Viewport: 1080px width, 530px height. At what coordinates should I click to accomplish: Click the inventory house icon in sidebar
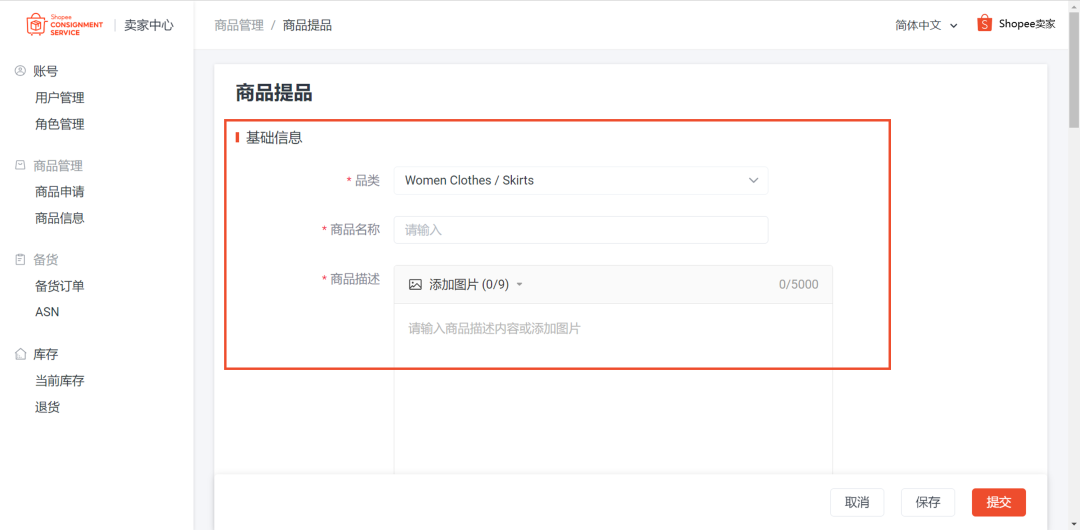[x=20, y=354]
